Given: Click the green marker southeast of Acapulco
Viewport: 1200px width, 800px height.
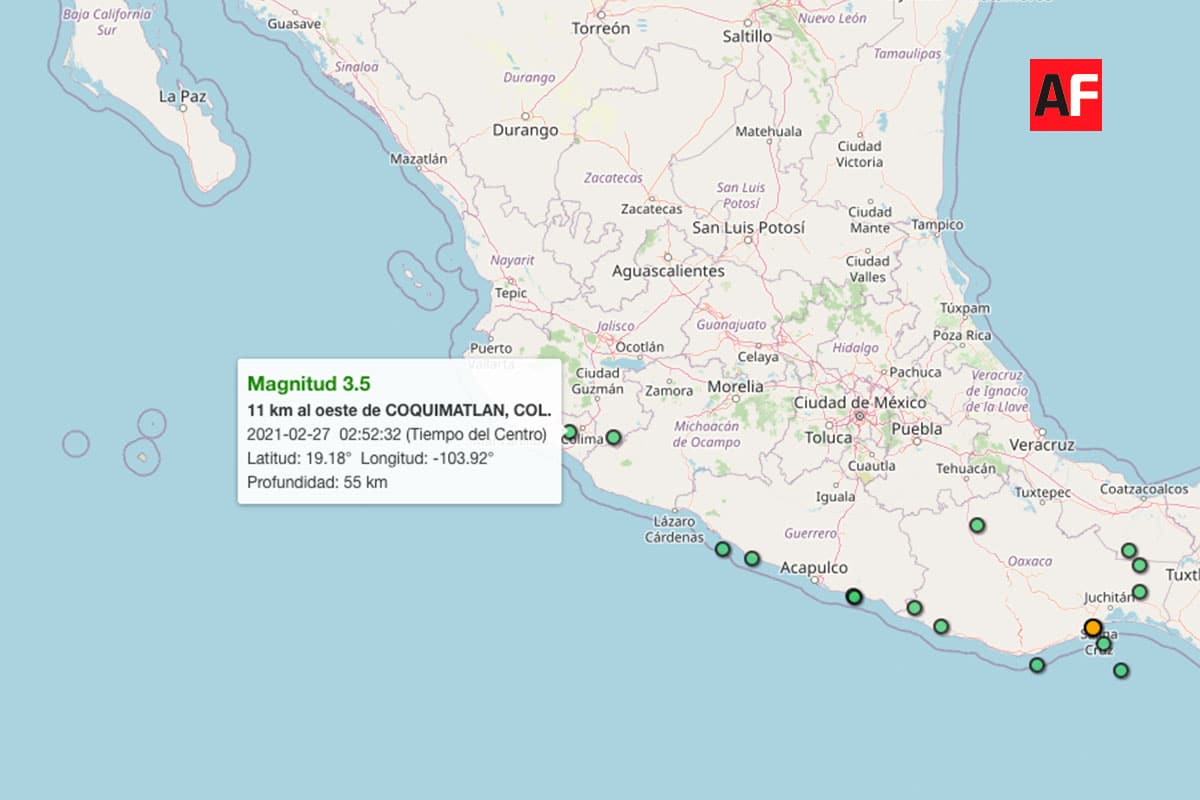Looking at the screenshot, I should coord(854,596).
